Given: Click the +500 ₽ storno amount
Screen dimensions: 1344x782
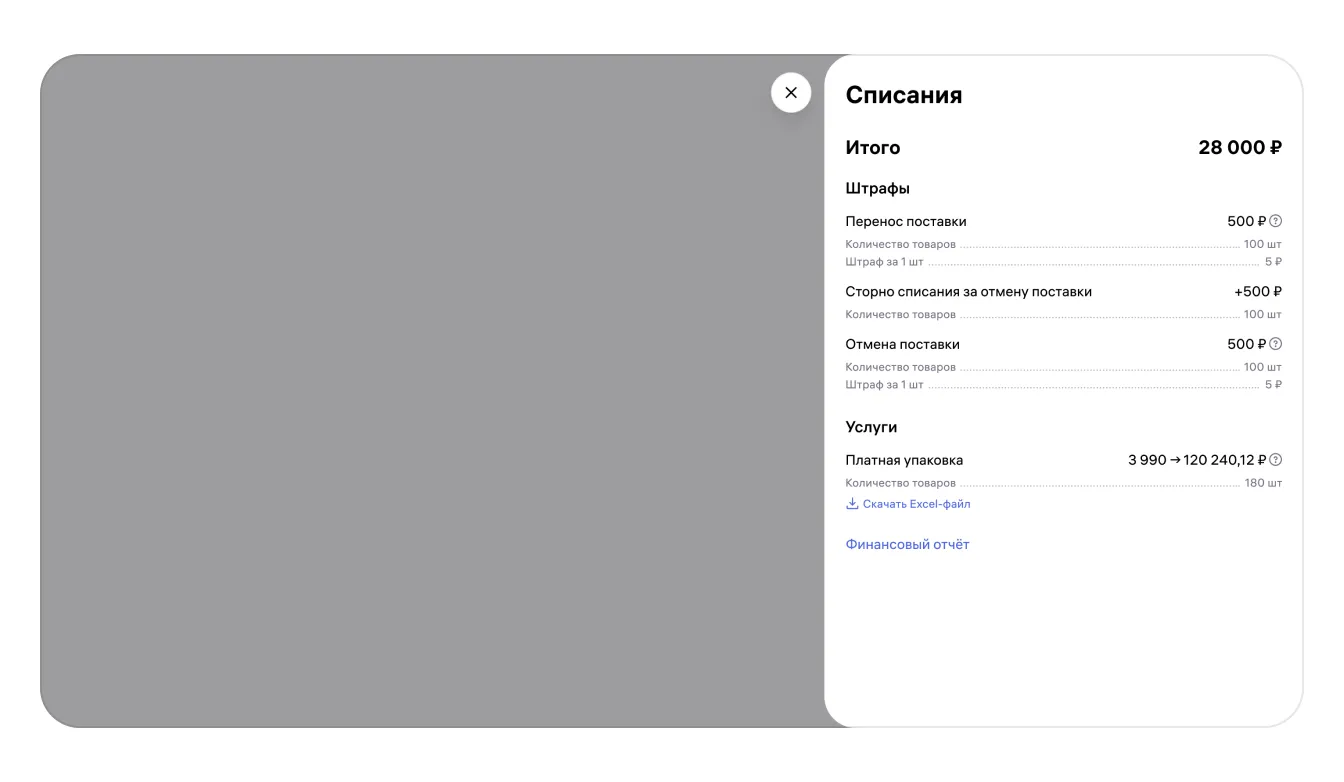Looking at the screenshot, I should (1258, 292).
